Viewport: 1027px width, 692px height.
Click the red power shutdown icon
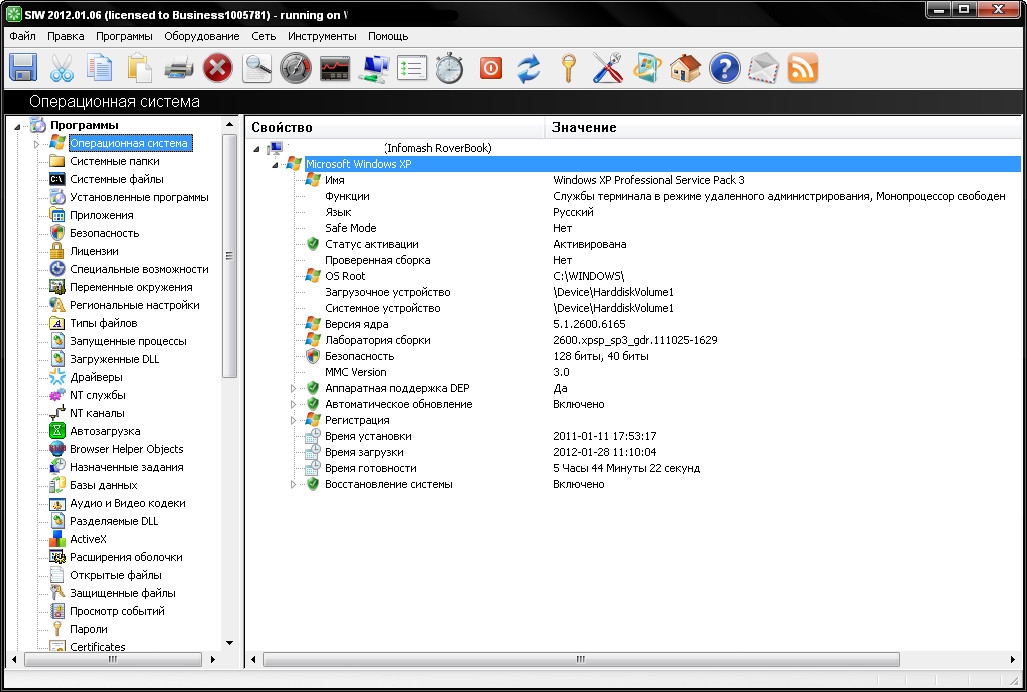coord(490,68)
